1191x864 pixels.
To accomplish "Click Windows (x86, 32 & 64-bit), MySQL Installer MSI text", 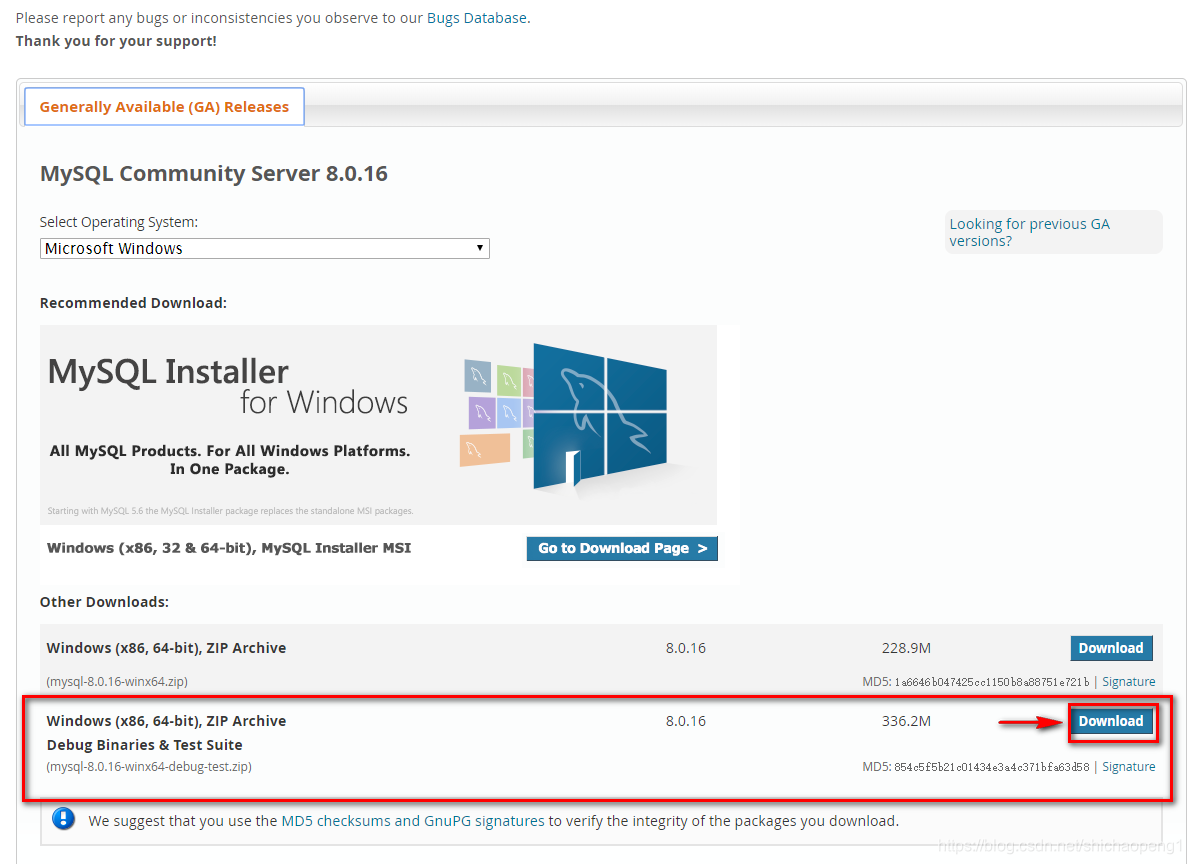I will (229, 548).
